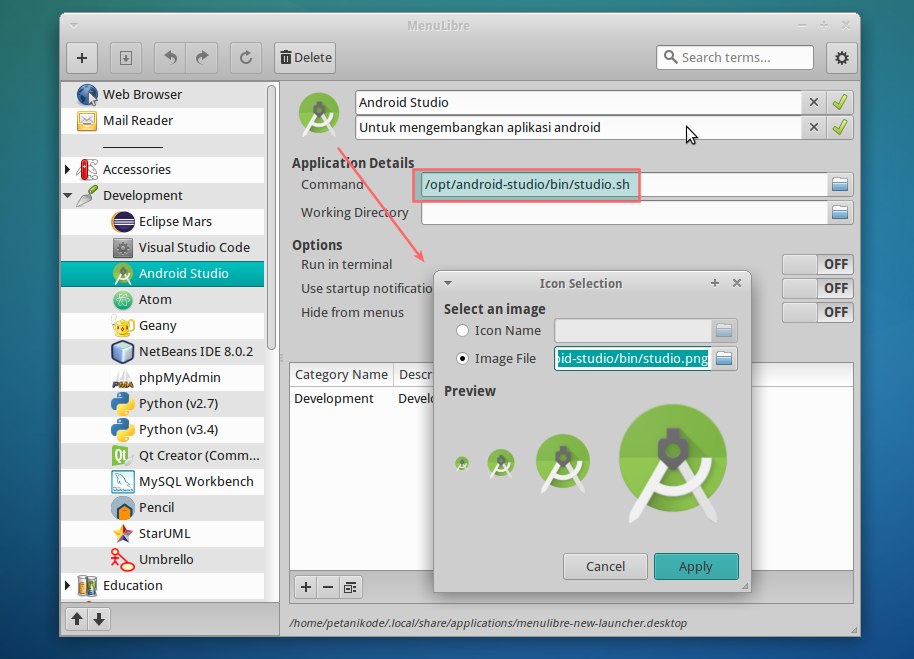Select Mail Reader entry
This screenshot has height=659, width=914.
[x=163, y=121]
